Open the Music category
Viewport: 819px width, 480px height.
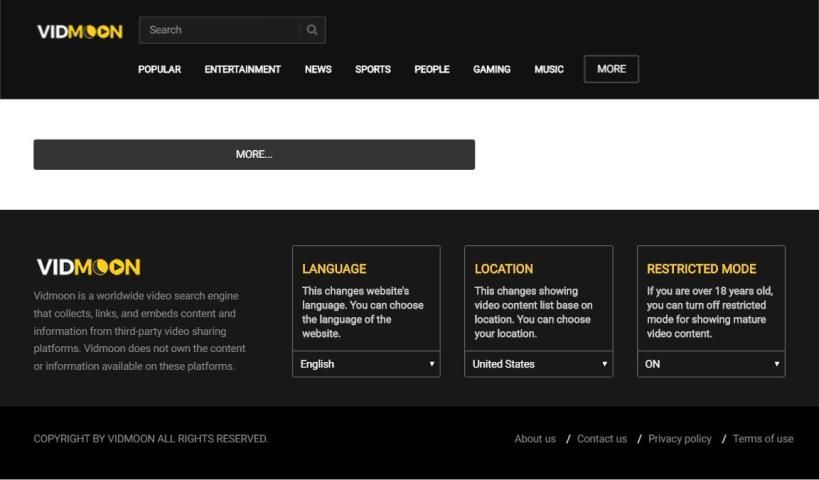click(549, 69)
